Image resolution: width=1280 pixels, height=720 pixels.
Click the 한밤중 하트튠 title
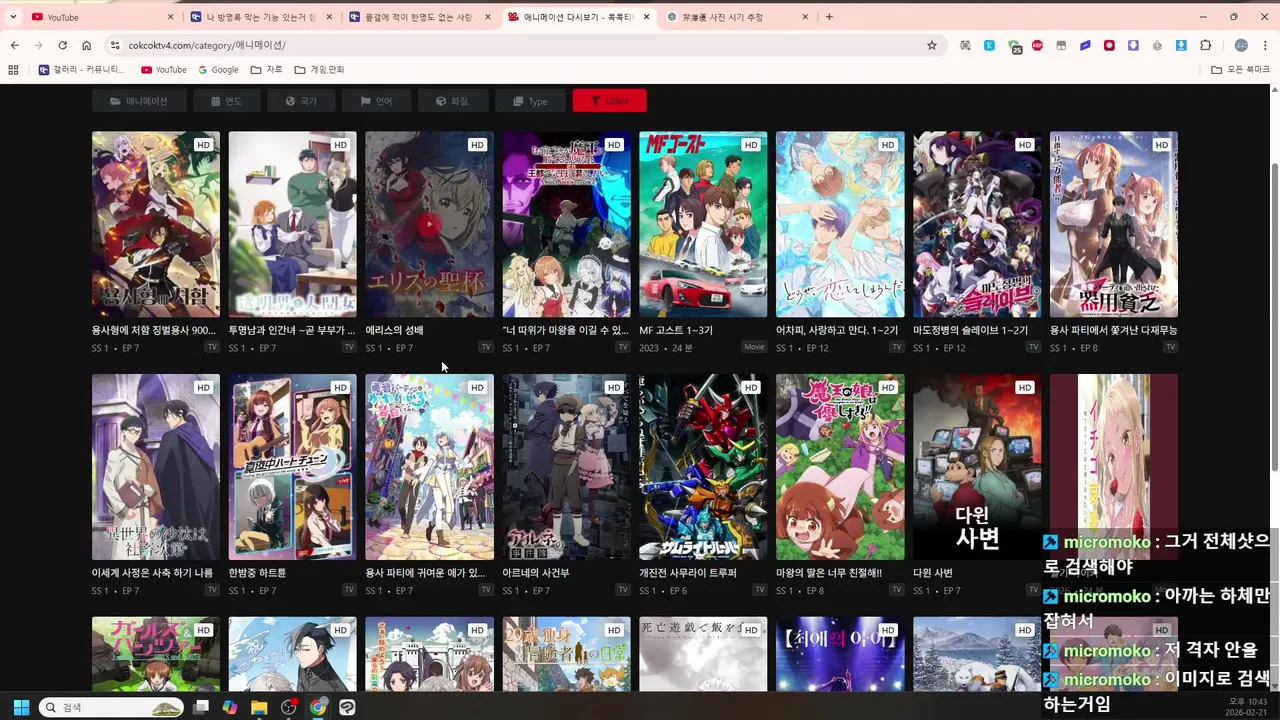pyautogui.click(x=257, y=573)
